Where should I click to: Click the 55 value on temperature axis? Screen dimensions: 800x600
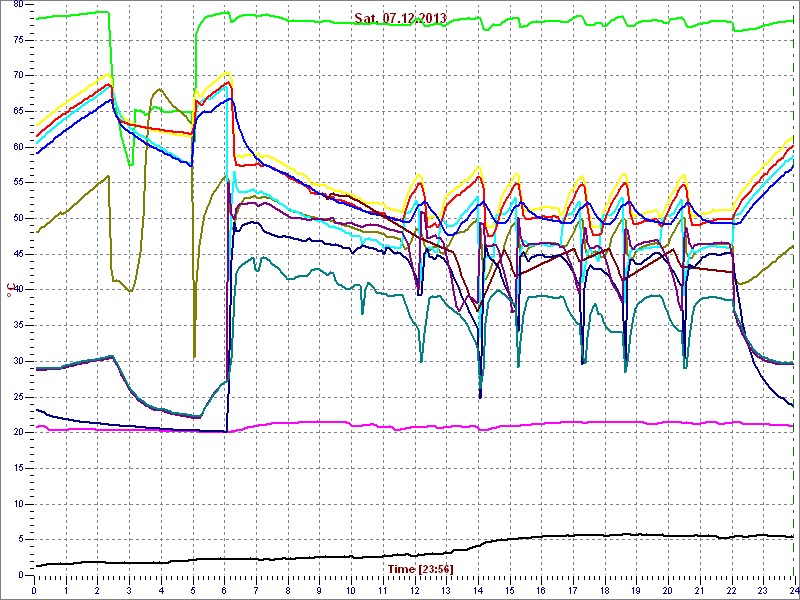pyautogui.click(x=18, y=183)
